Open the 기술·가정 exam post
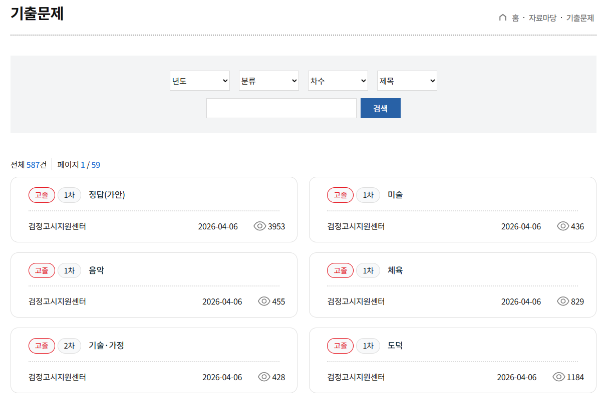 tap(106, 345)
